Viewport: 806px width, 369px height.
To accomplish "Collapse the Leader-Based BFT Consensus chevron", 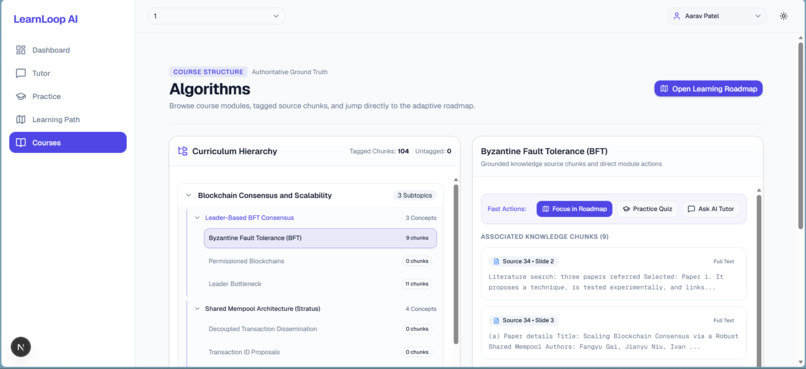I will click(197, 217).
